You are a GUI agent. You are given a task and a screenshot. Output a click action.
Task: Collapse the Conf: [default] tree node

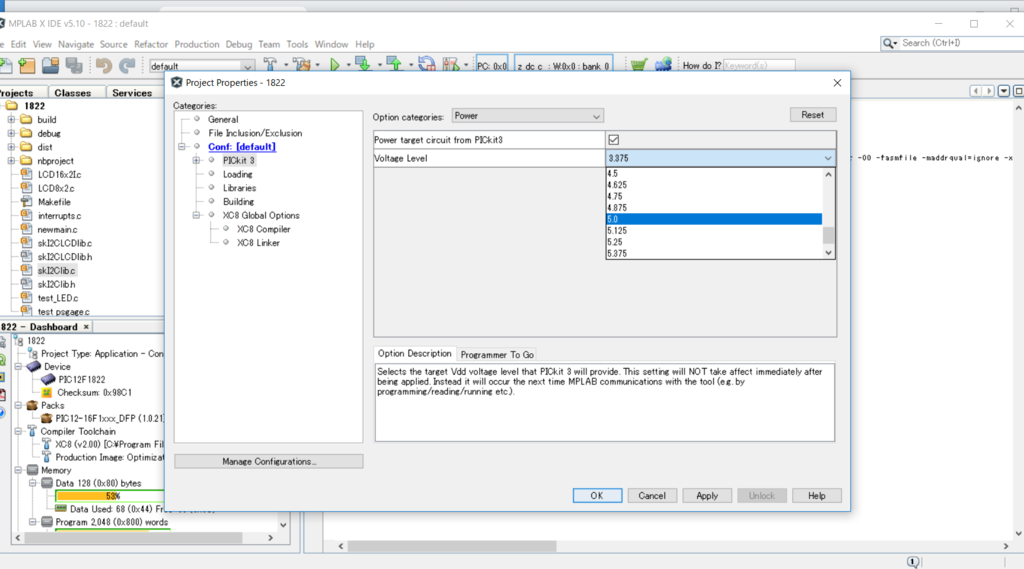182,147
